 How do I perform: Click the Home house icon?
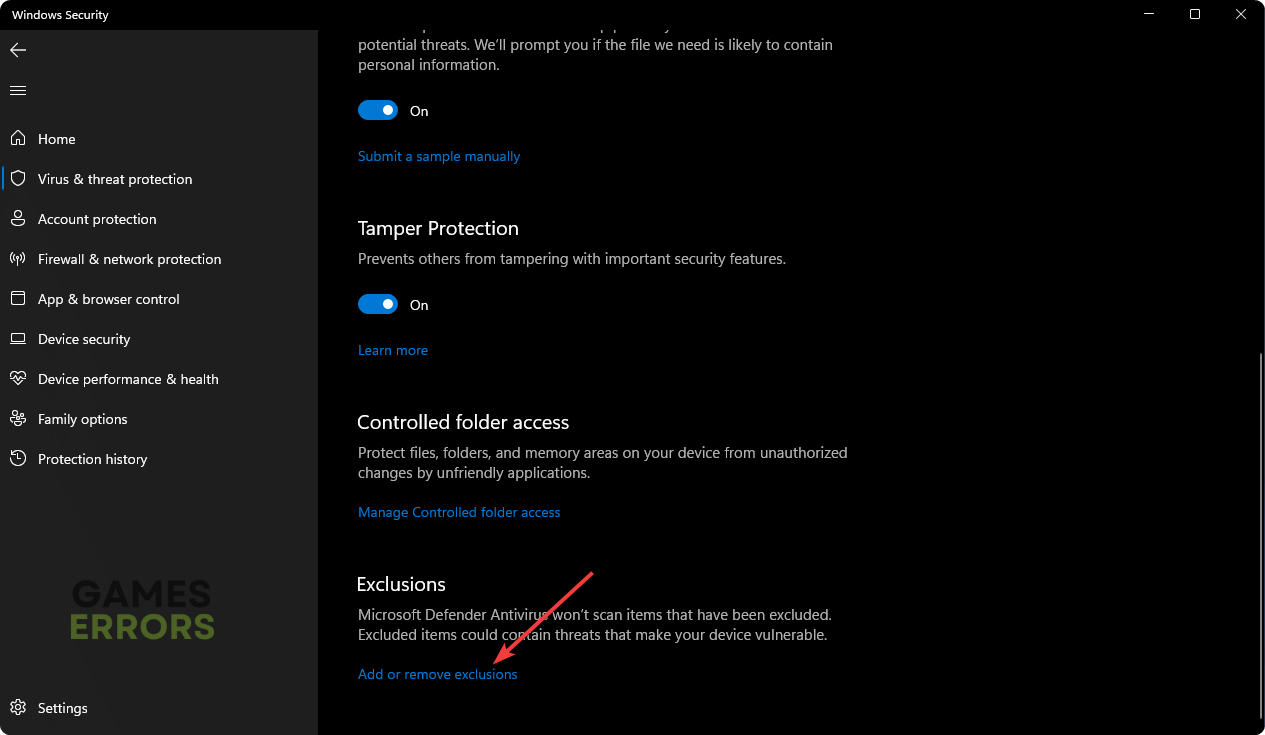(18, 139)
